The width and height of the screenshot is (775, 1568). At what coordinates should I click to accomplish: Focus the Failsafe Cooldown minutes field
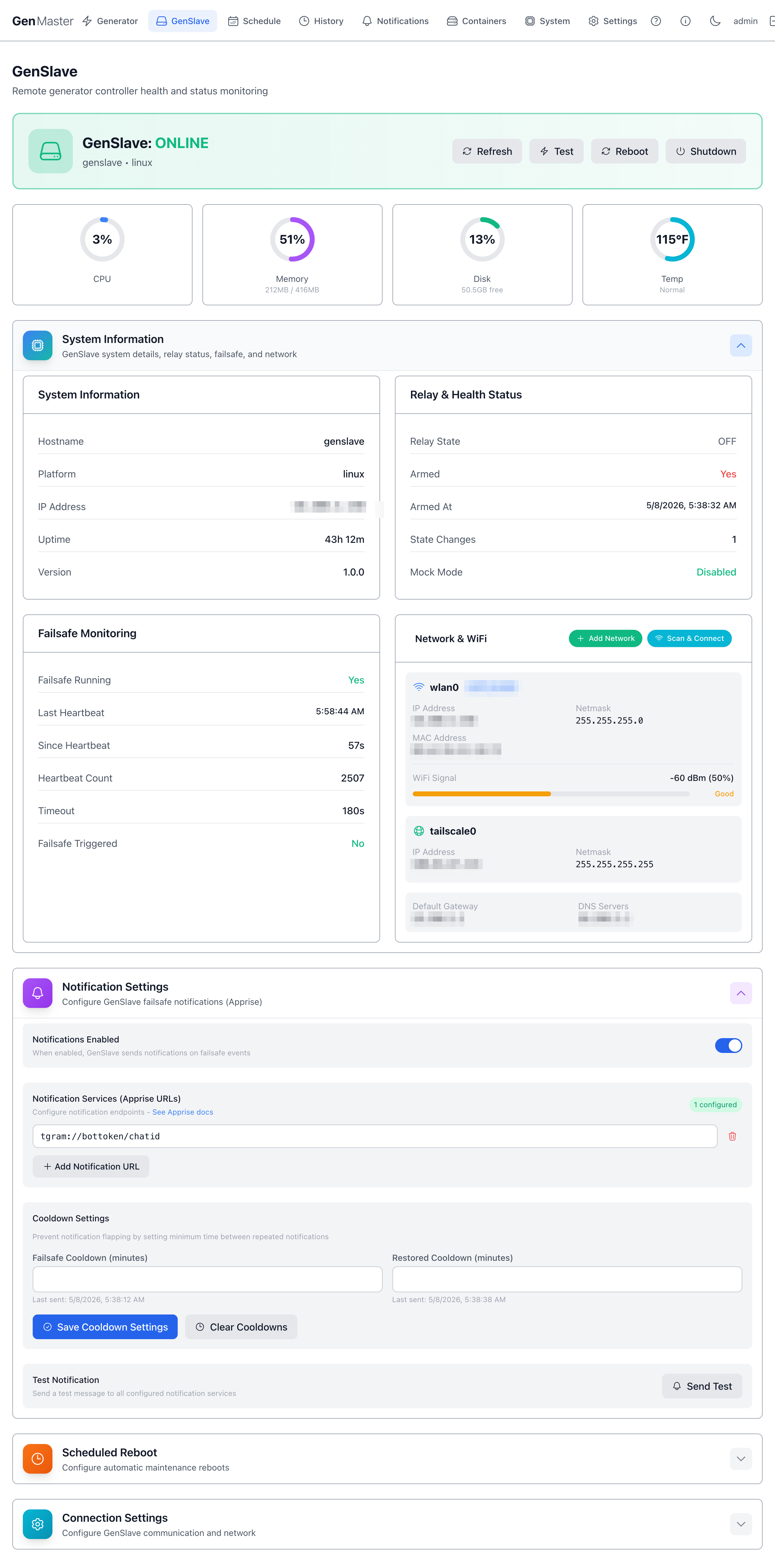[208, 1279]
